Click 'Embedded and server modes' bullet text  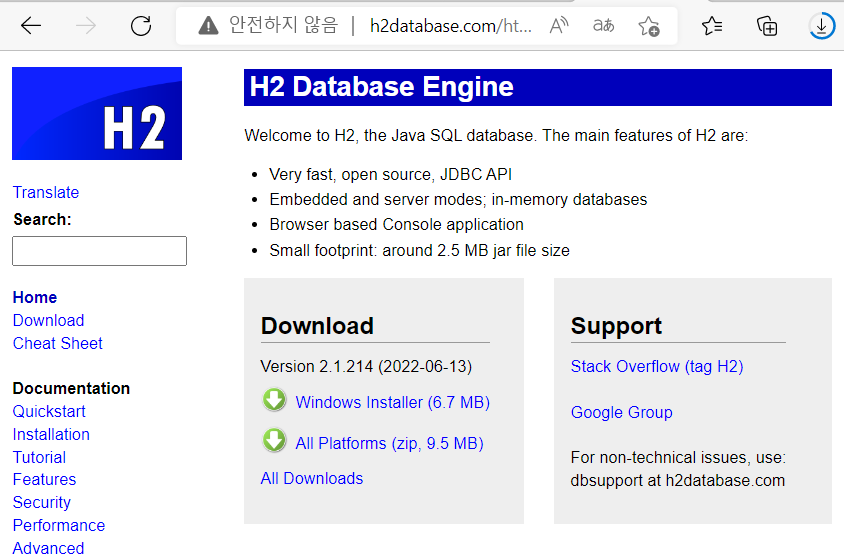(x=458, y=199)
